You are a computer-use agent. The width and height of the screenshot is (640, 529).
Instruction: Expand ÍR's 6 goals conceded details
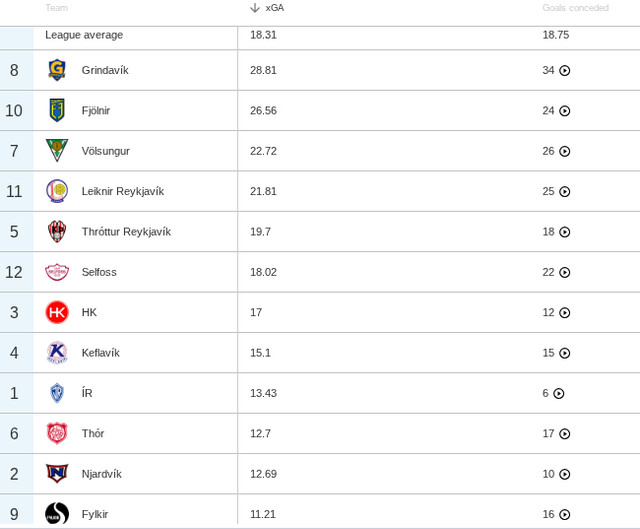point(559,394)
